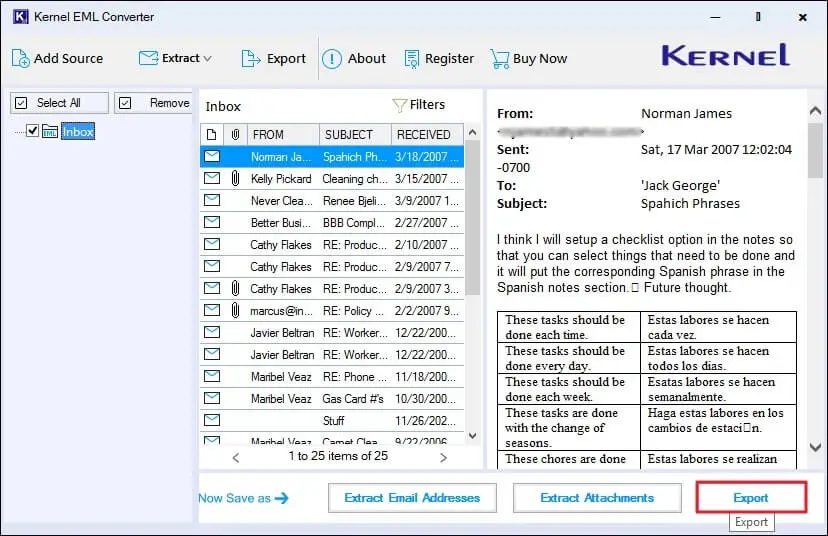Click envelope icon on Never Clea... row
Screen dimensions: 828x536
(x=212, y=200)
